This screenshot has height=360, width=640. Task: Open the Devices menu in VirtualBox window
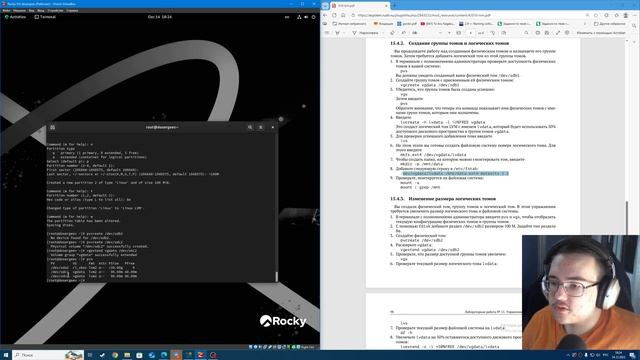pos(55,11)
